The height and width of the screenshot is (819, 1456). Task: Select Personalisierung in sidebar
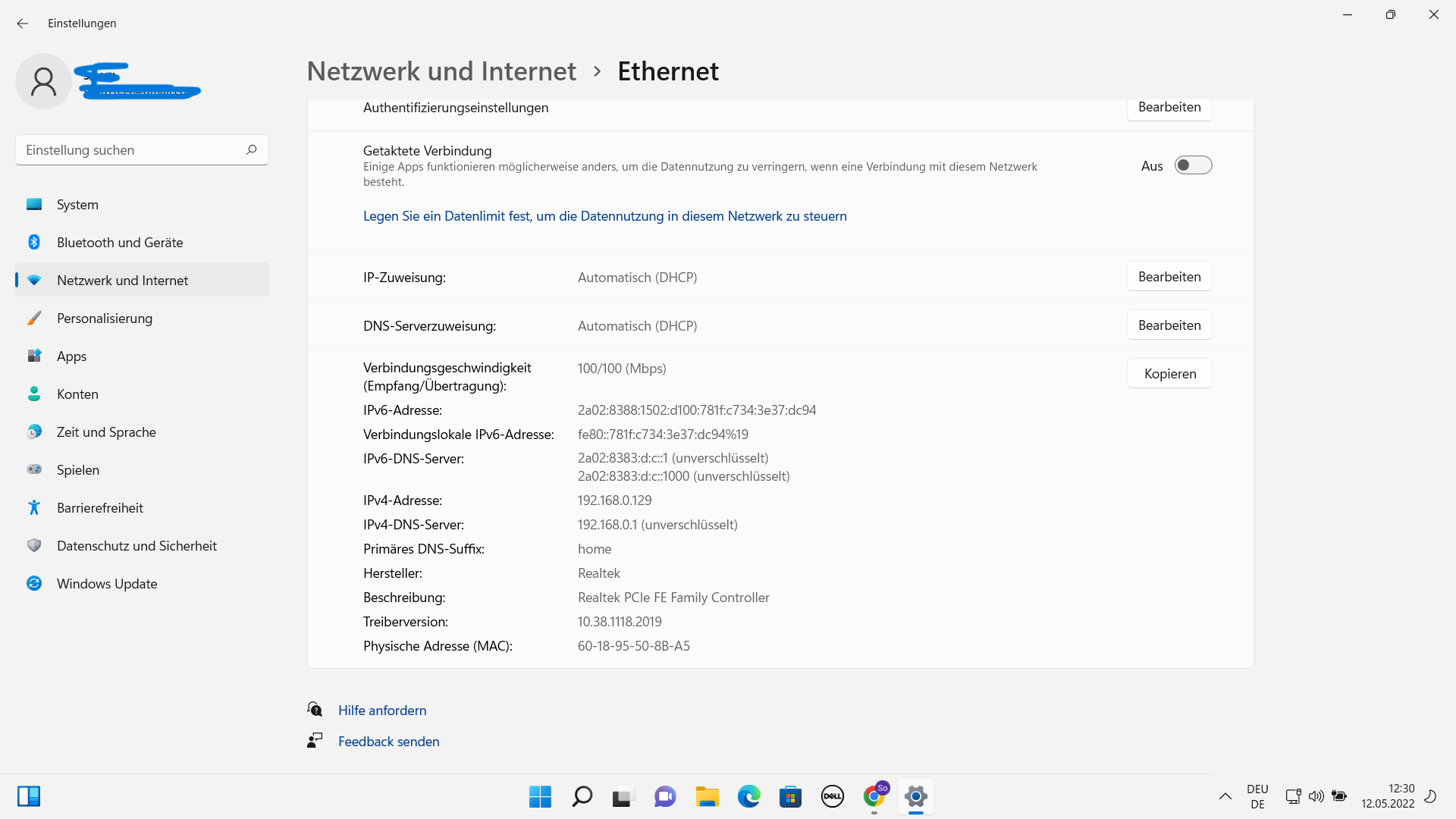105,318
